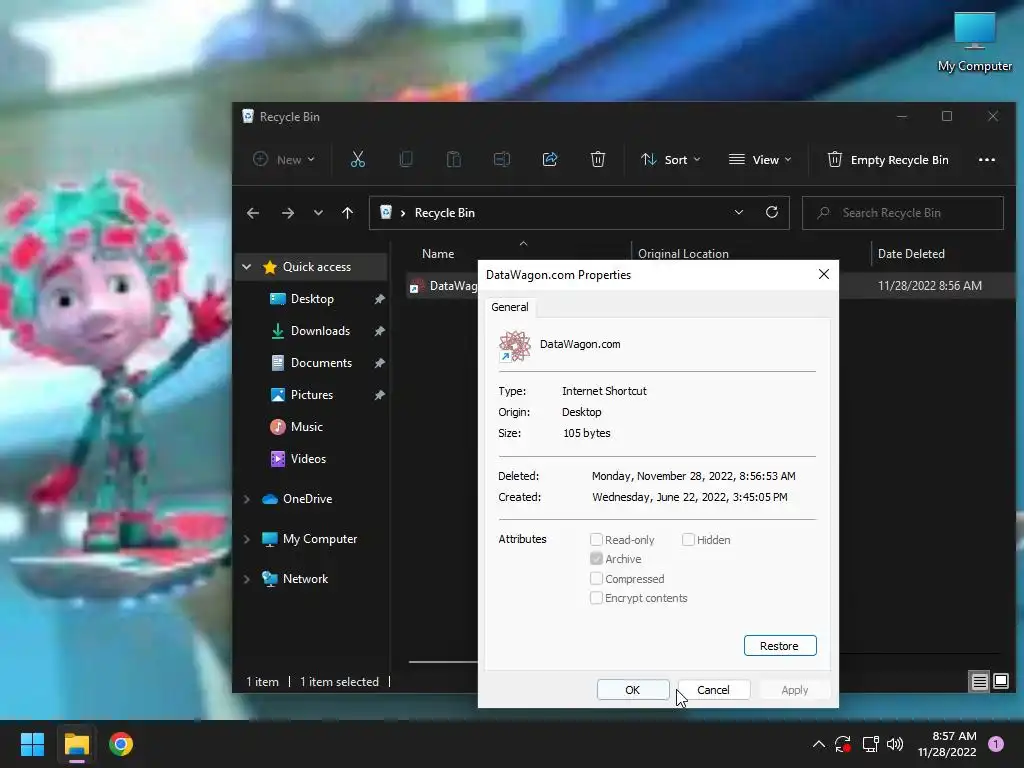The image size is (1024, 768).
Task: Open recent locations dropdown chevron
Action: coord(318,213)
